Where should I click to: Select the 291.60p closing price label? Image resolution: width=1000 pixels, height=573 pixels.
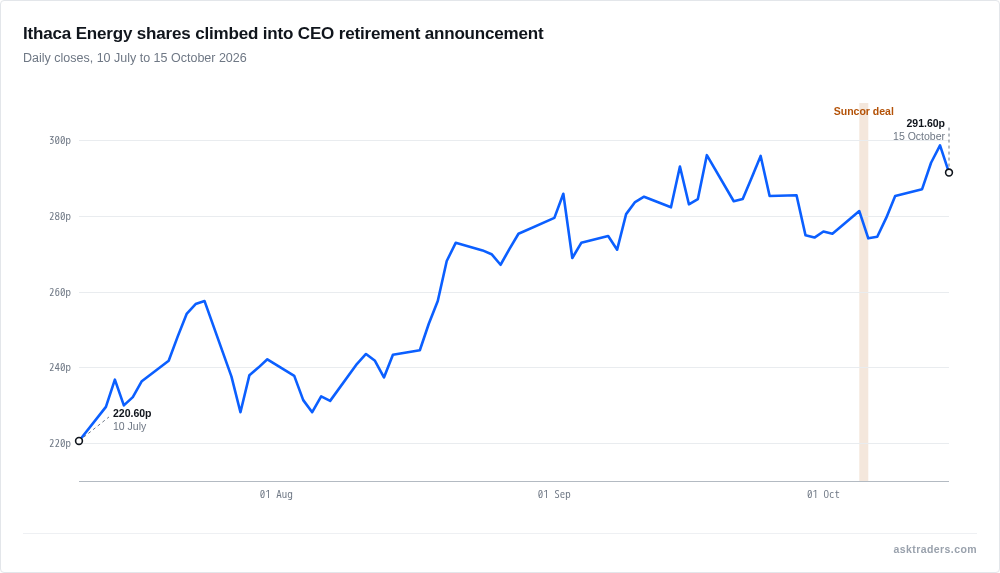coord(925,123)
